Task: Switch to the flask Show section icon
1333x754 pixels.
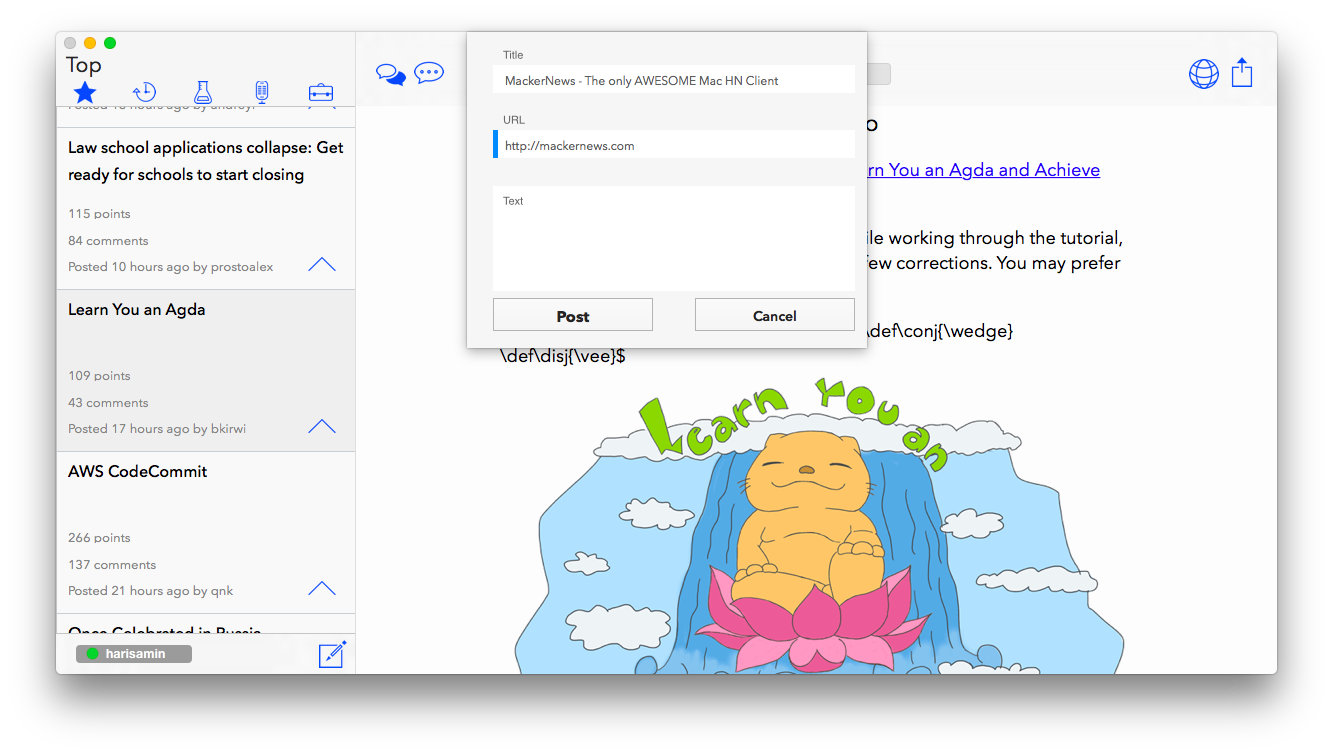Action: (203, 93)
